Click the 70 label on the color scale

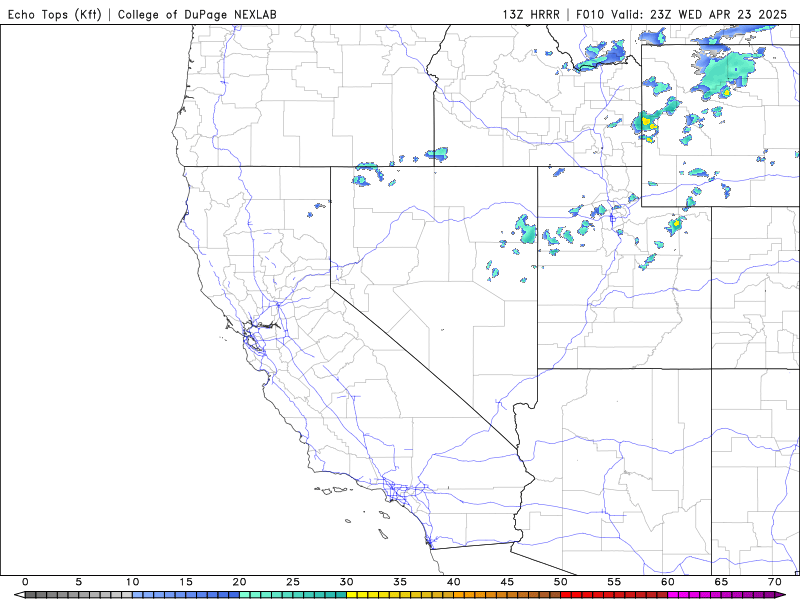(x=775, y=582)
